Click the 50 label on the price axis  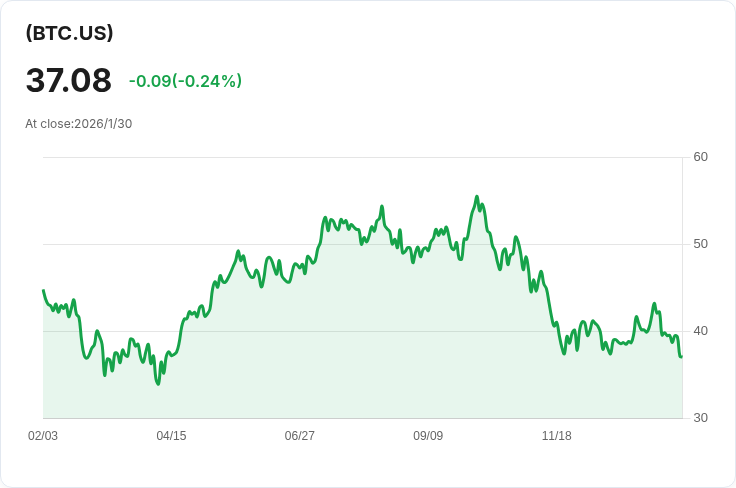[700, 244]
